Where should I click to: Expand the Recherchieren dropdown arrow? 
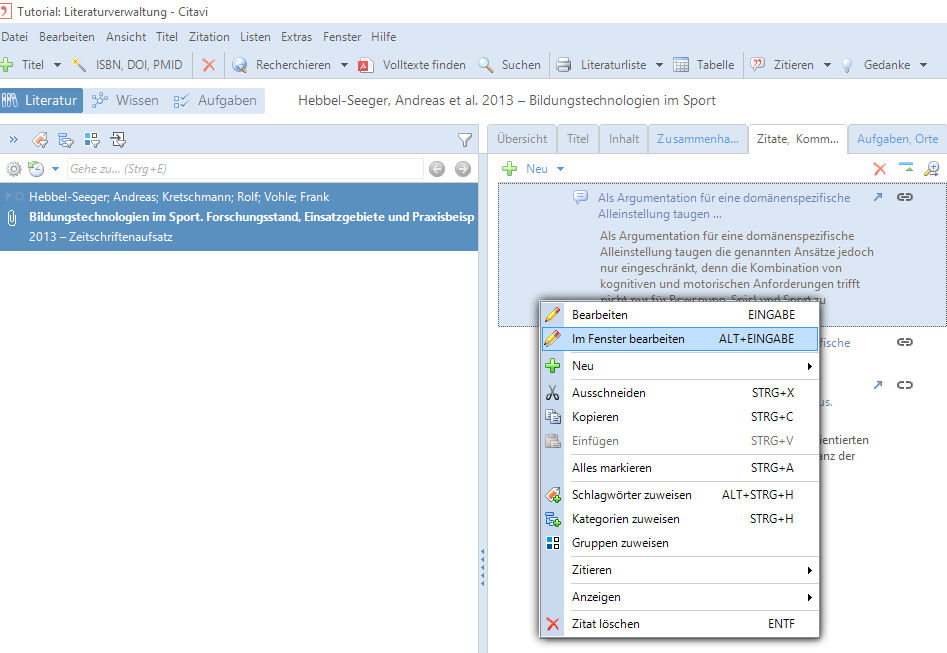pyautogui.click(x=344, y=65)
